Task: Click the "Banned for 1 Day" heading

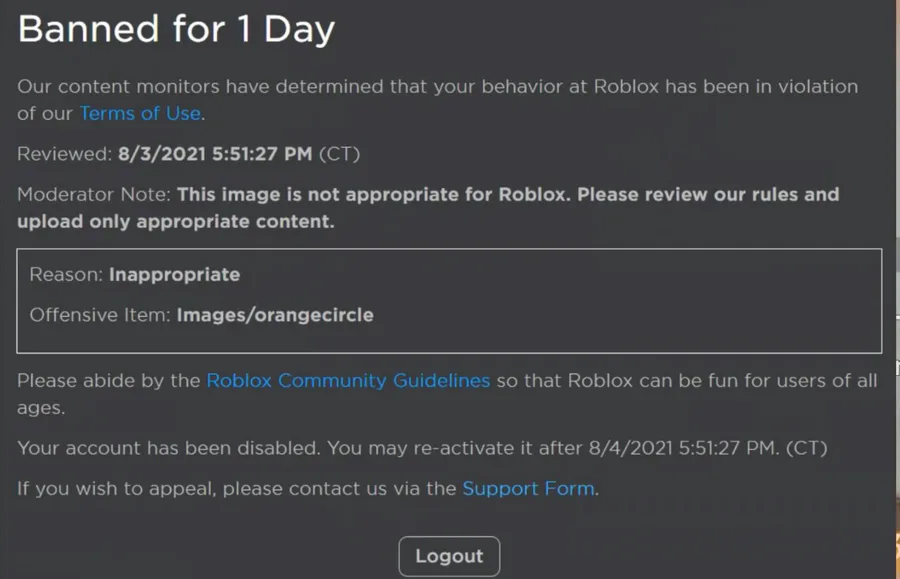Action: [x=176, y=29]
